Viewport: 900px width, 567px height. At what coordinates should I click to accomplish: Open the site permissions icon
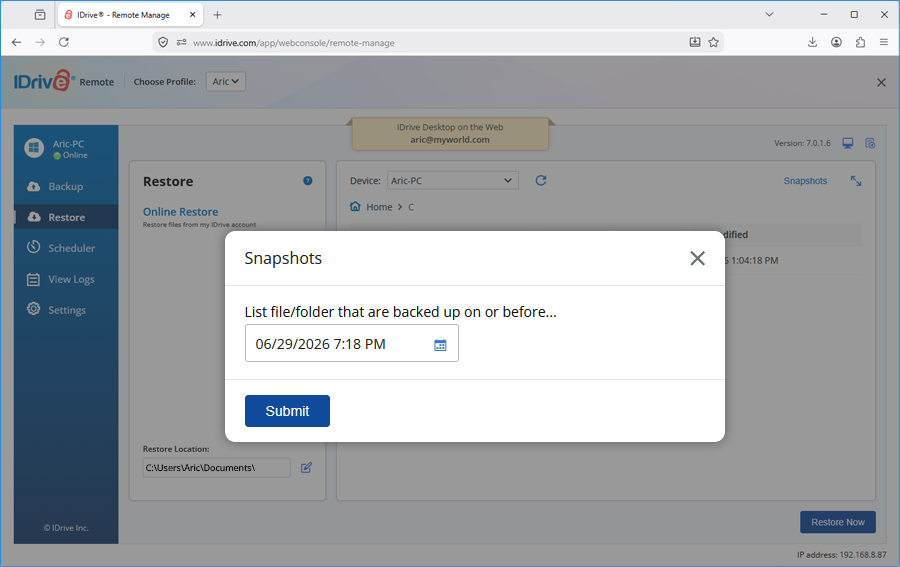(181, 42)
